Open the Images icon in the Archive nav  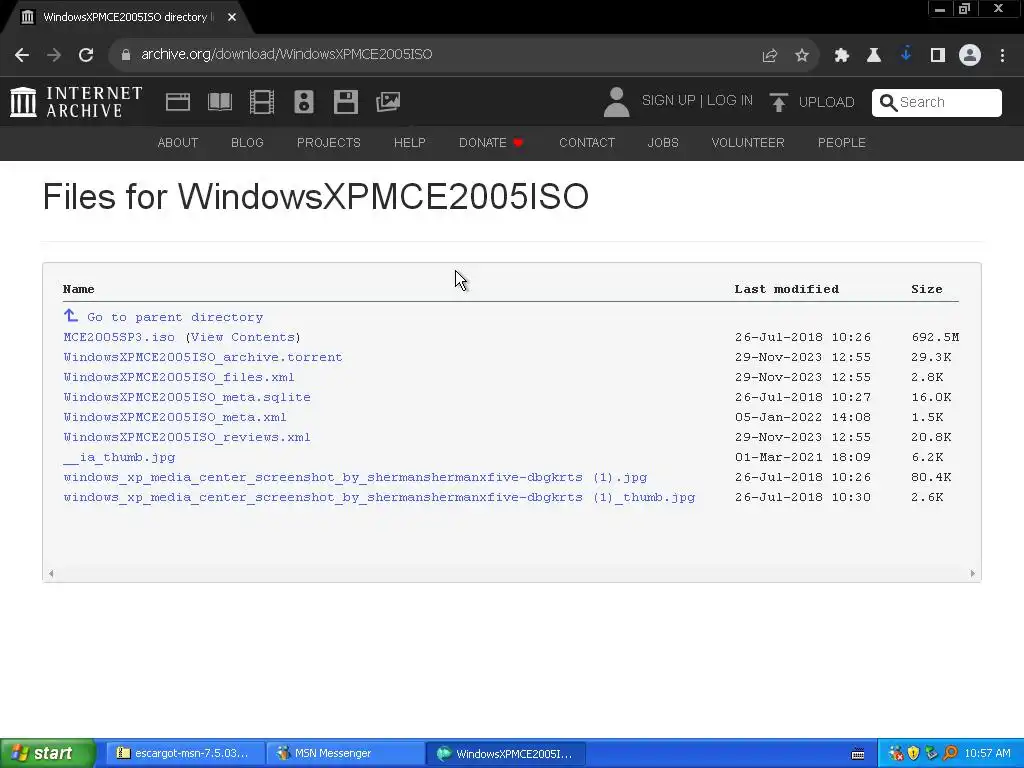(388, 102)
